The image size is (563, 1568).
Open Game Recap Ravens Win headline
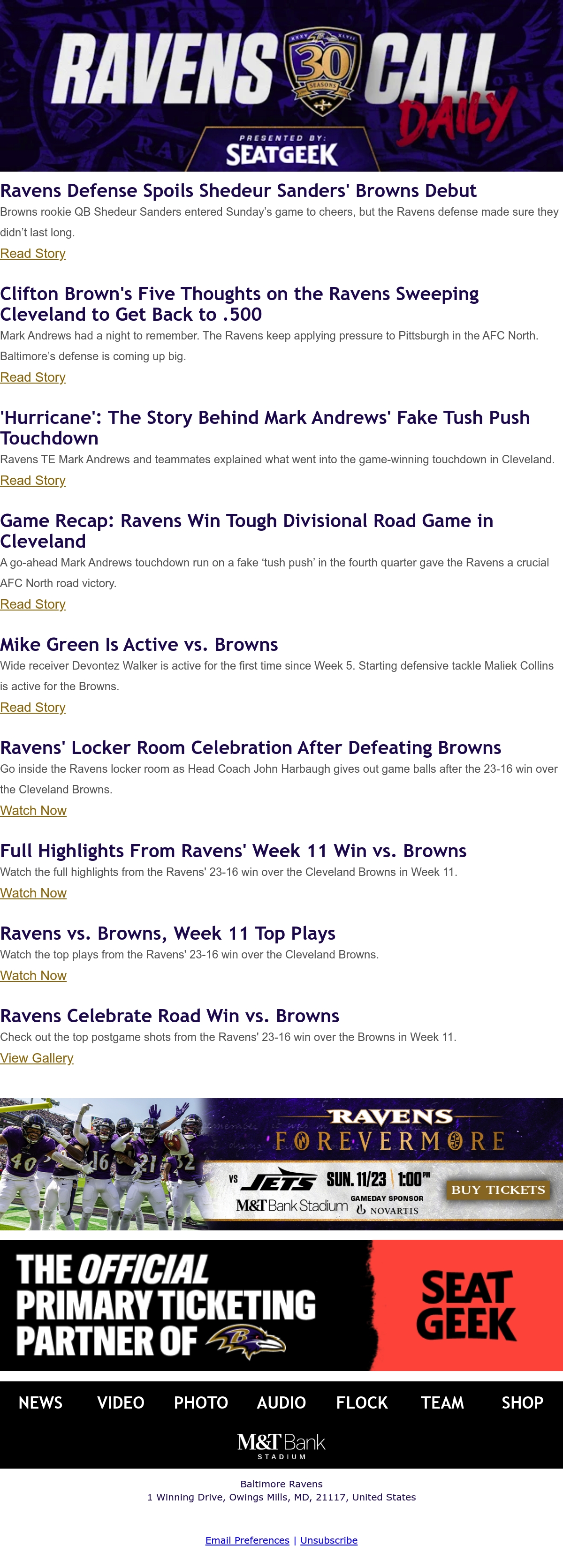coord(247,531)
